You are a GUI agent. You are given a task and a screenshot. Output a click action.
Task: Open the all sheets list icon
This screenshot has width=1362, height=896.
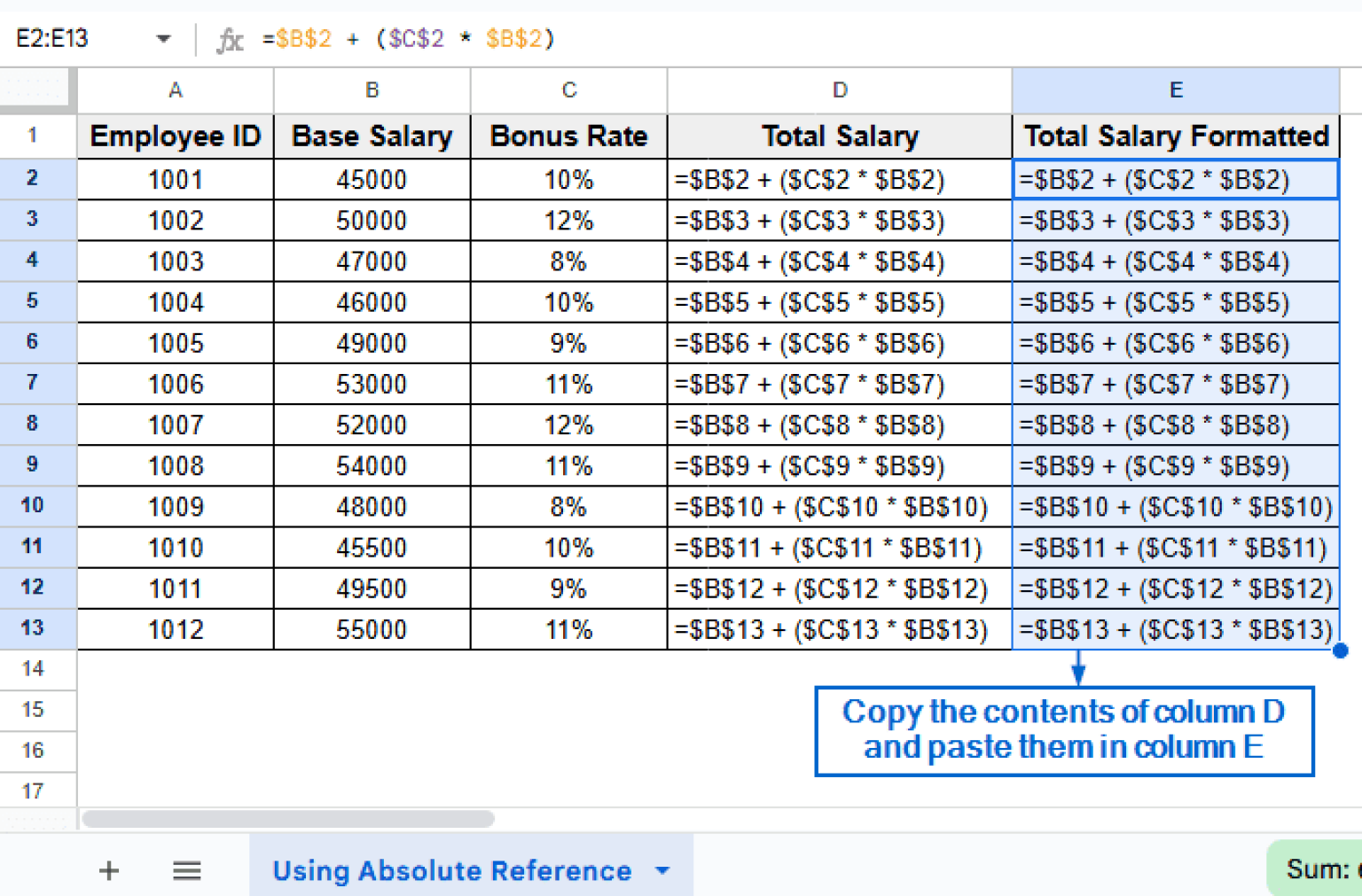tap(186, 870)
